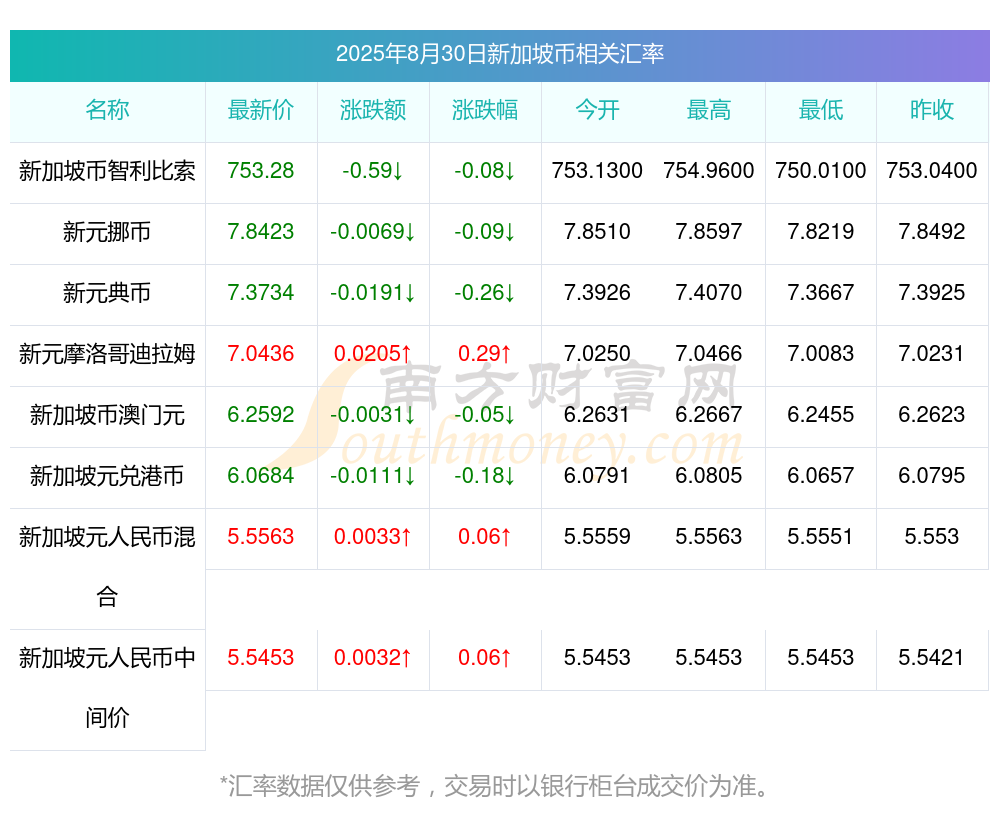Screen dimensions: 1000x817
Task: Select the 名称 column header
Action: pos(107,110)
